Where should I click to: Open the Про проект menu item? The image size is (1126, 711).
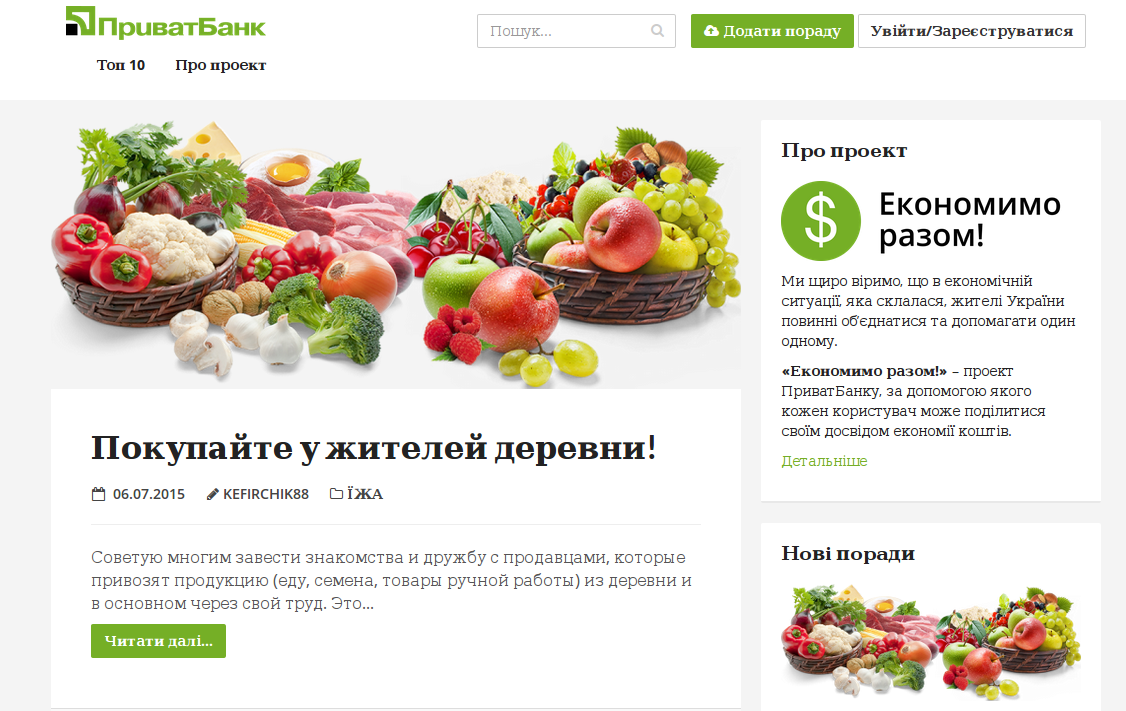pyautogui.click(x=220, y=65)
